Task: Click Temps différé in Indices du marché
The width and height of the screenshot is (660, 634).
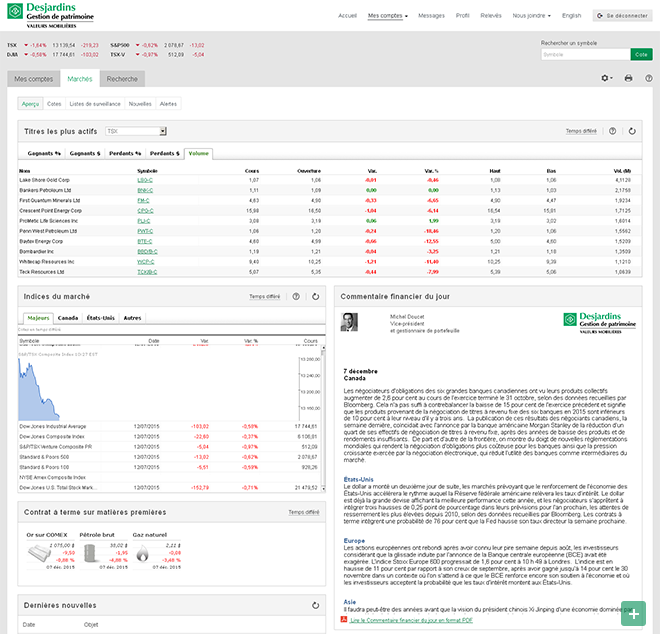Action: 264,296
